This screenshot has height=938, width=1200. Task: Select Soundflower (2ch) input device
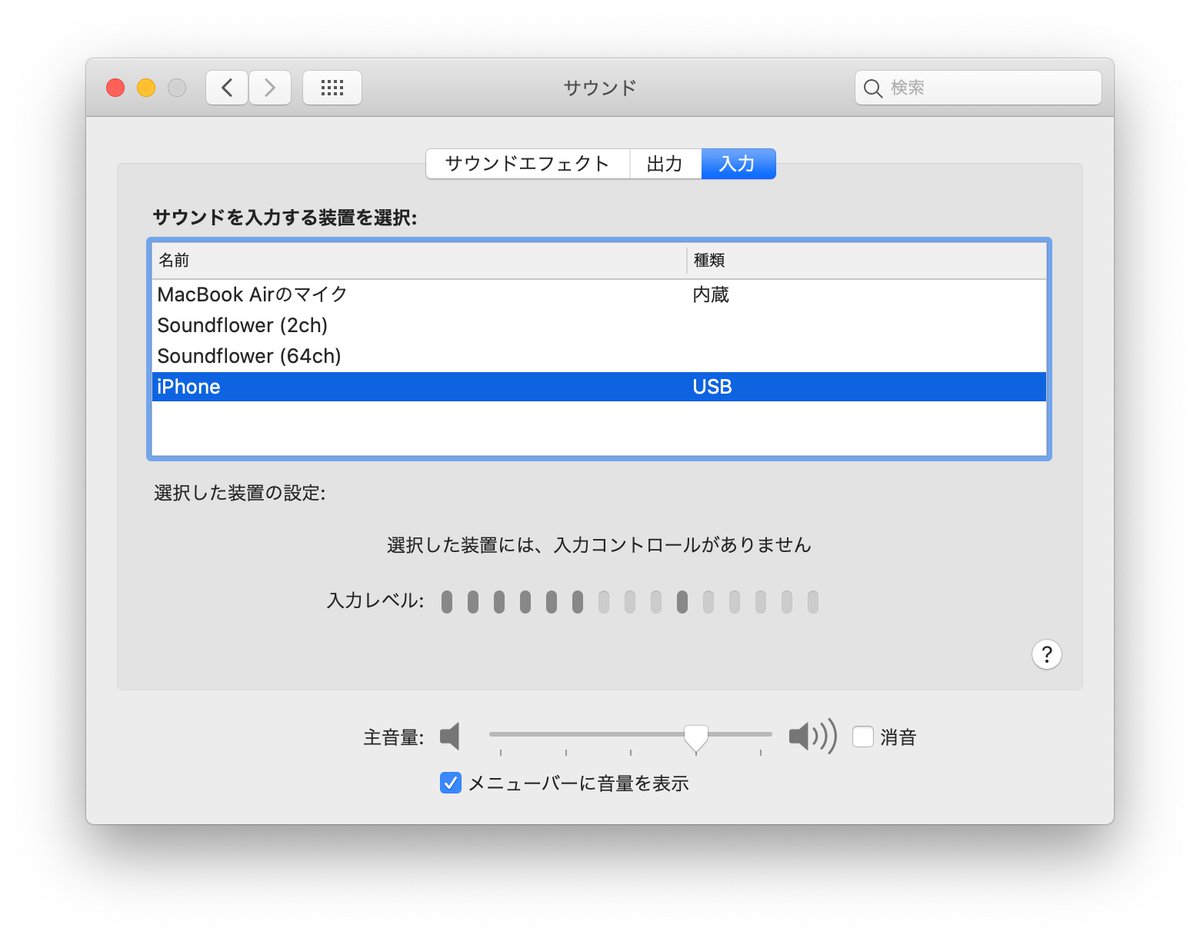tap(599, 326)
